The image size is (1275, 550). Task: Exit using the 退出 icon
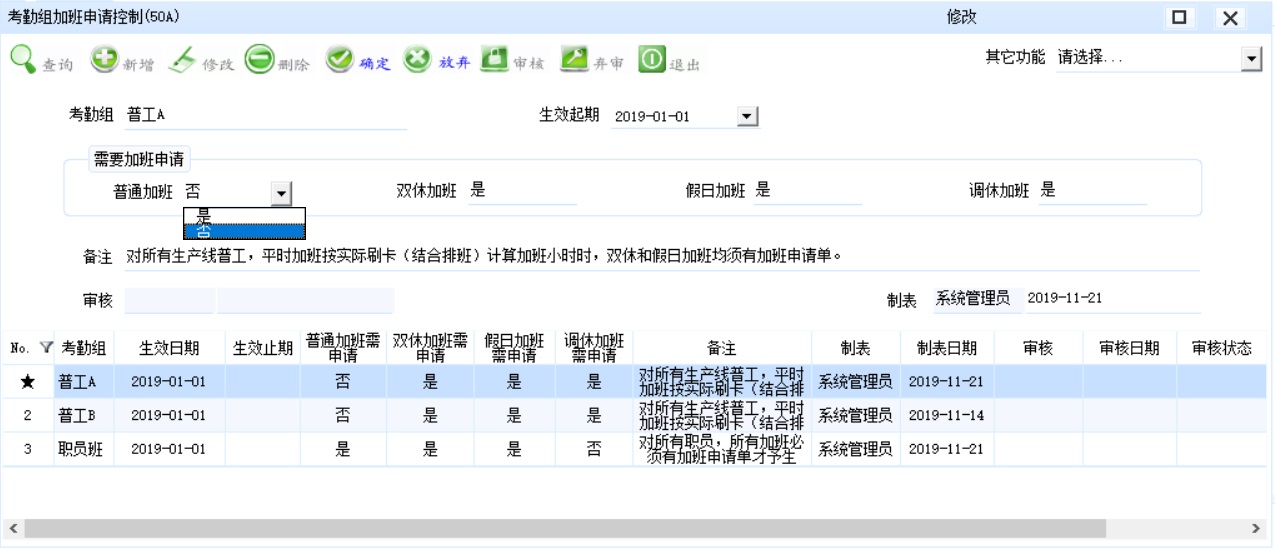pos(652,61)
